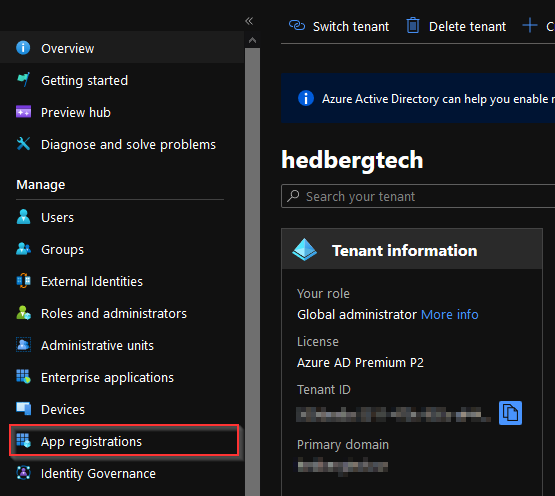Click the hedbergtech tenant heading
The height and width of the screenshot is (496, 555).
[352, 160]
